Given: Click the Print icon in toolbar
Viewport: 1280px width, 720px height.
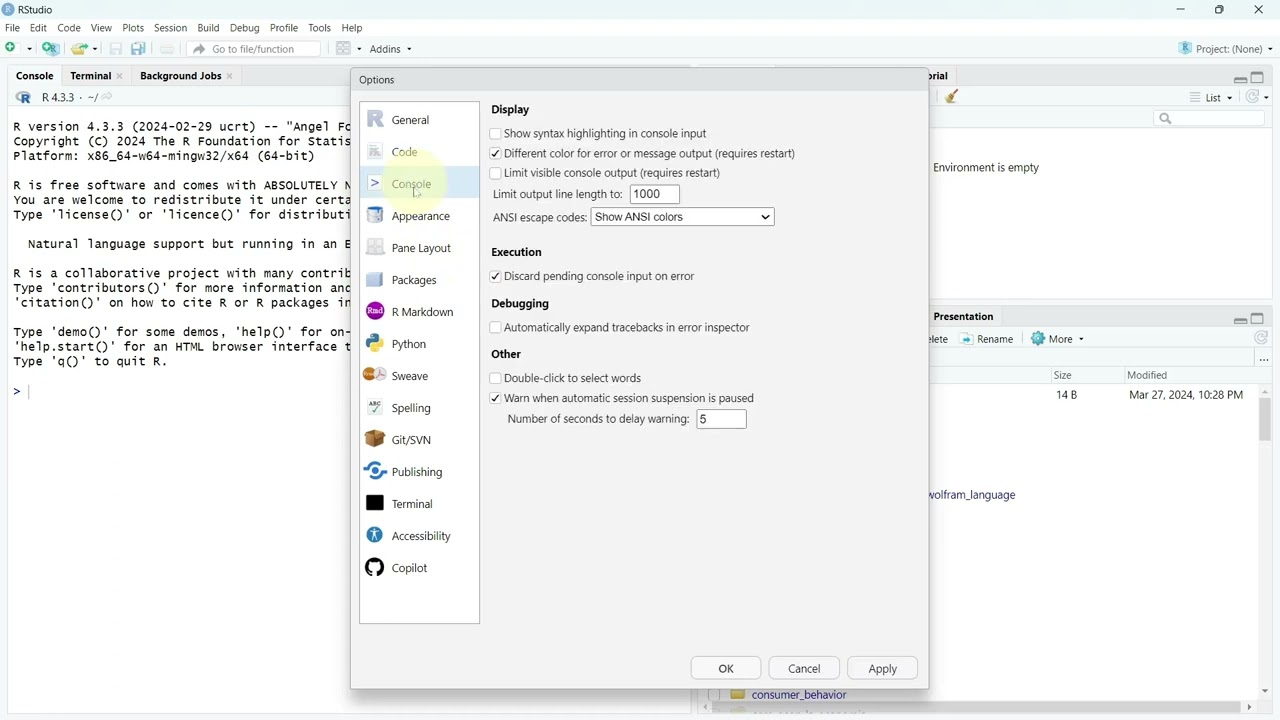Looking at the screenshot, I should click(167, 49).
